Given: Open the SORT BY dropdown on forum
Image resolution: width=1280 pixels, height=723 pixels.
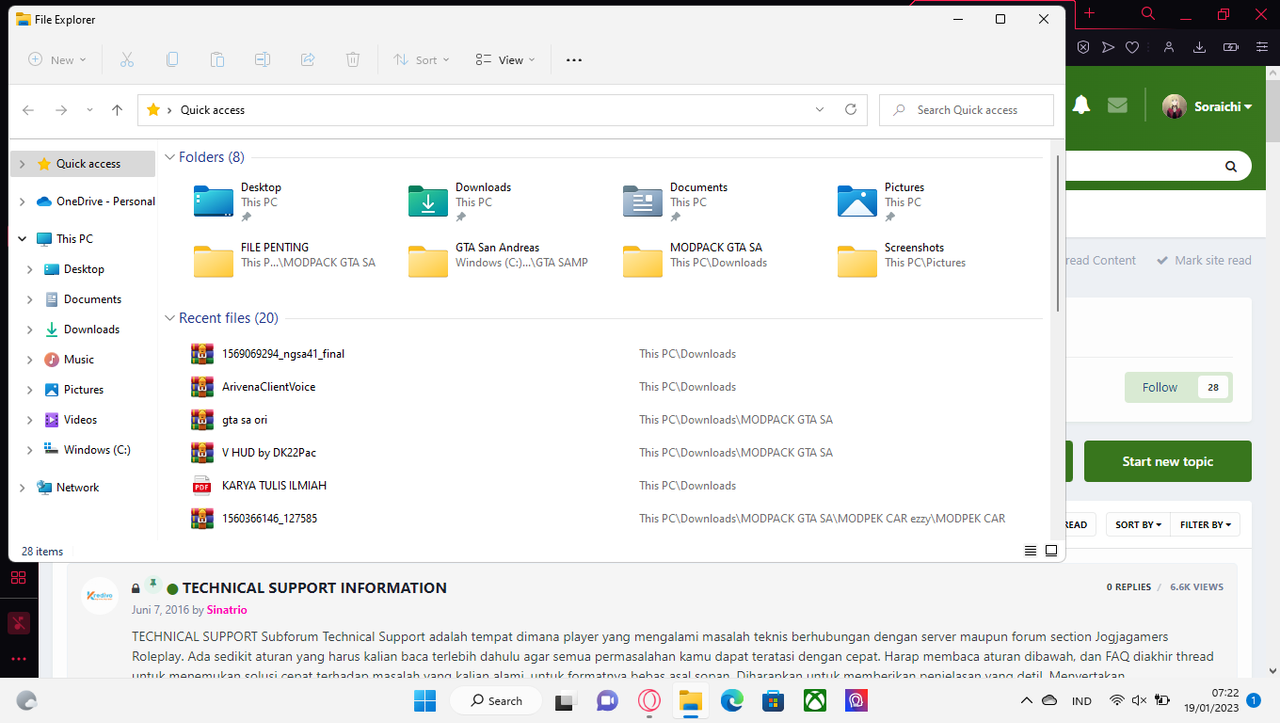Looking at the screenshot, I should pos(1138,524).
